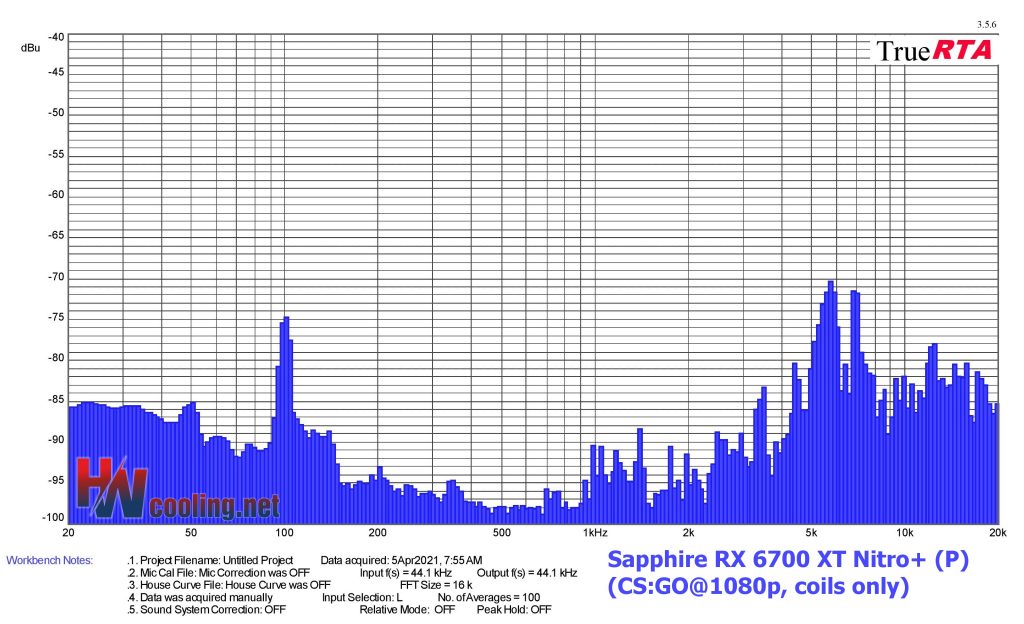
Task: Select the -50 y-axis label
Action: pos(56,113)
